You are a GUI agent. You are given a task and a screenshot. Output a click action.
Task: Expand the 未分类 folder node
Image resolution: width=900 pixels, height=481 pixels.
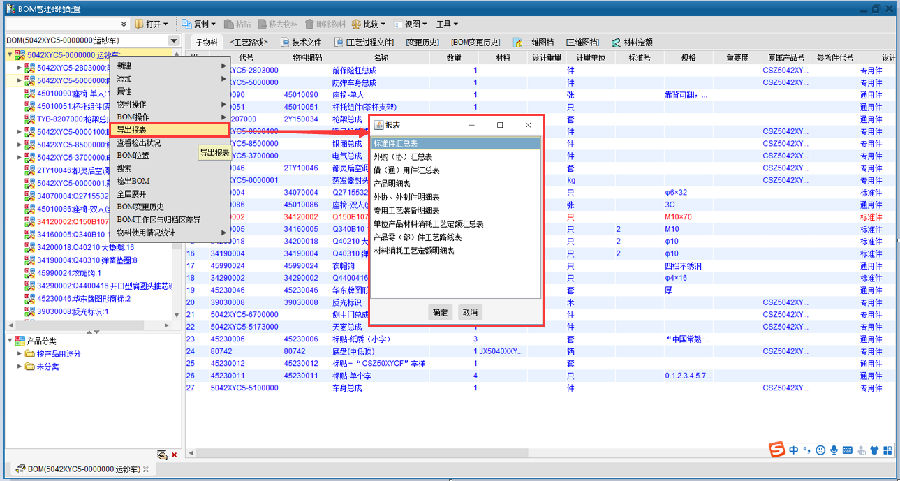pos(20,366)
